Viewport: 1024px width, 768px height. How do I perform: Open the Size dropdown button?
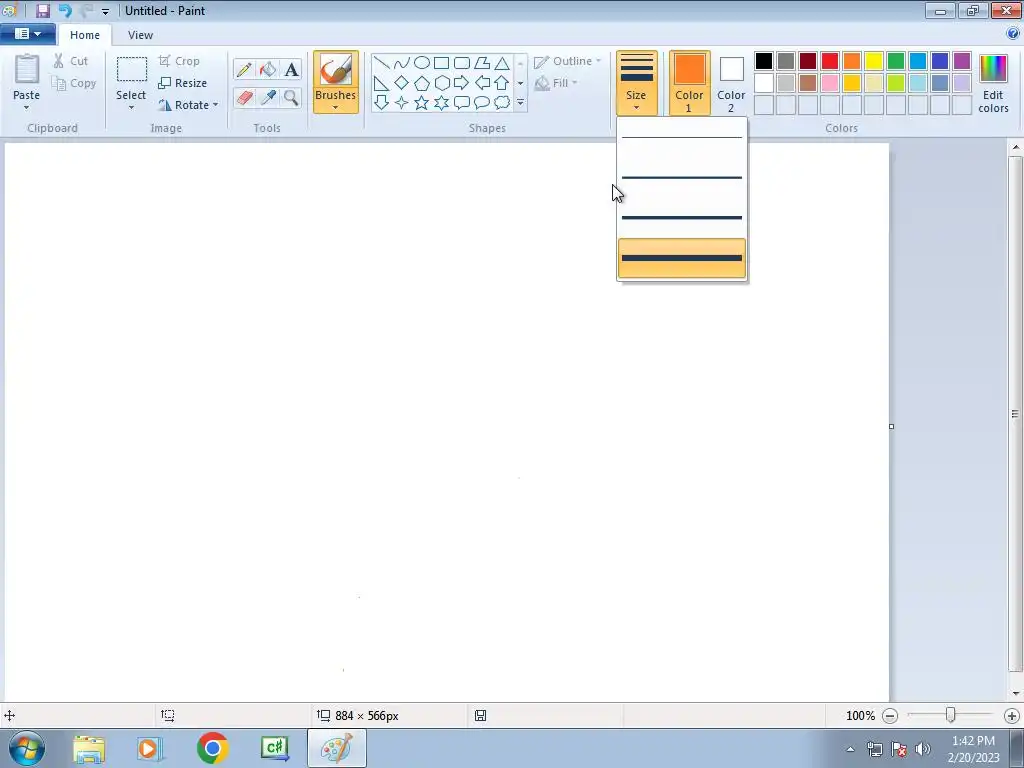[636, 83]
